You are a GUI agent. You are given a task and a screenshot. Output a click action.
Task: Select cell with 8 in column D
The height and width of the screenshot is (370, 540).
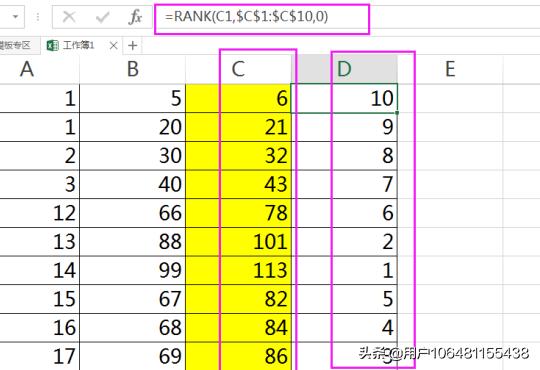(344, 155)
